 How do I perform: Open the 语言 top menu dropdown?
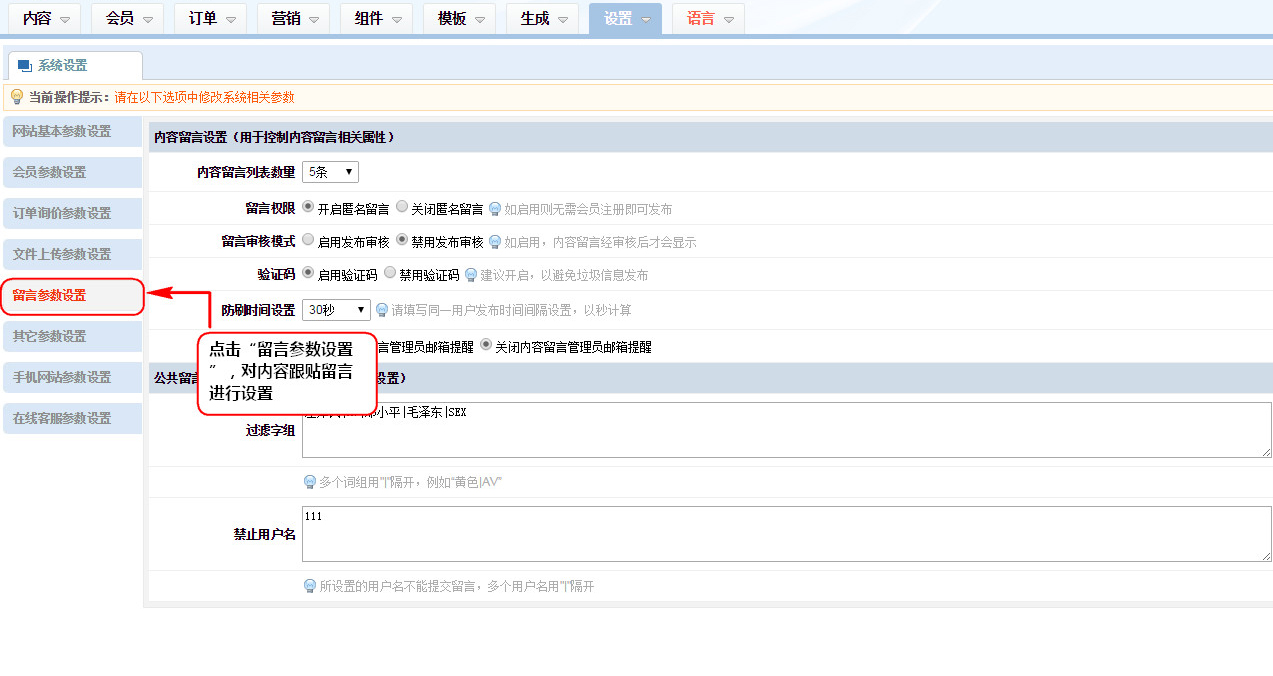pos(708,19)
